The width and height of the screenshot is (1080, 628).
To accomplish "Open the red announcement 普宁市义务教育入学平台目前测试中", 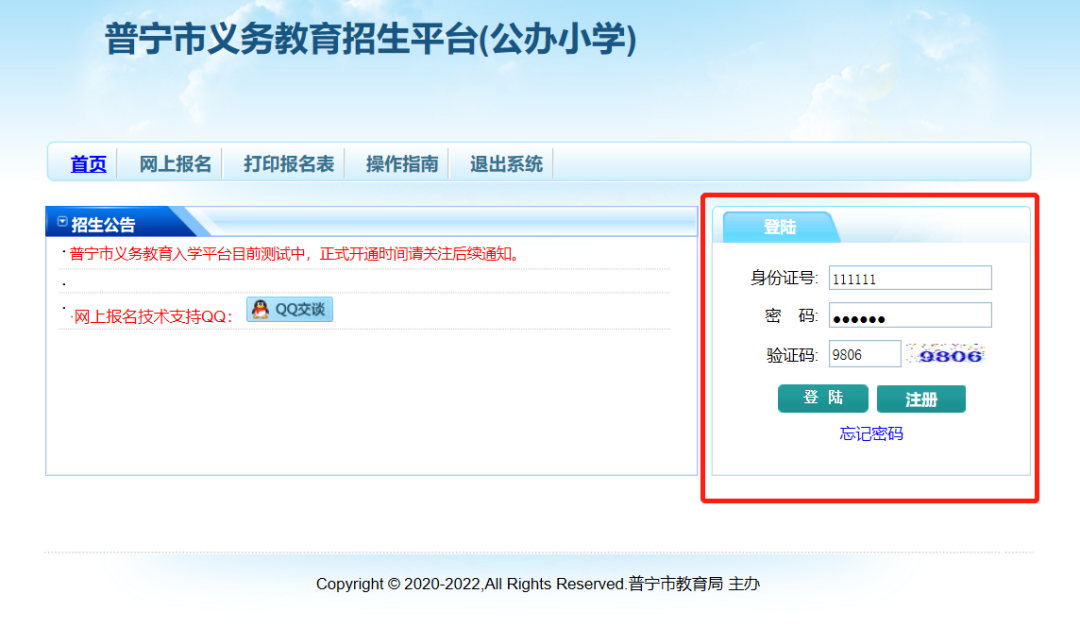I will point(294,254).
